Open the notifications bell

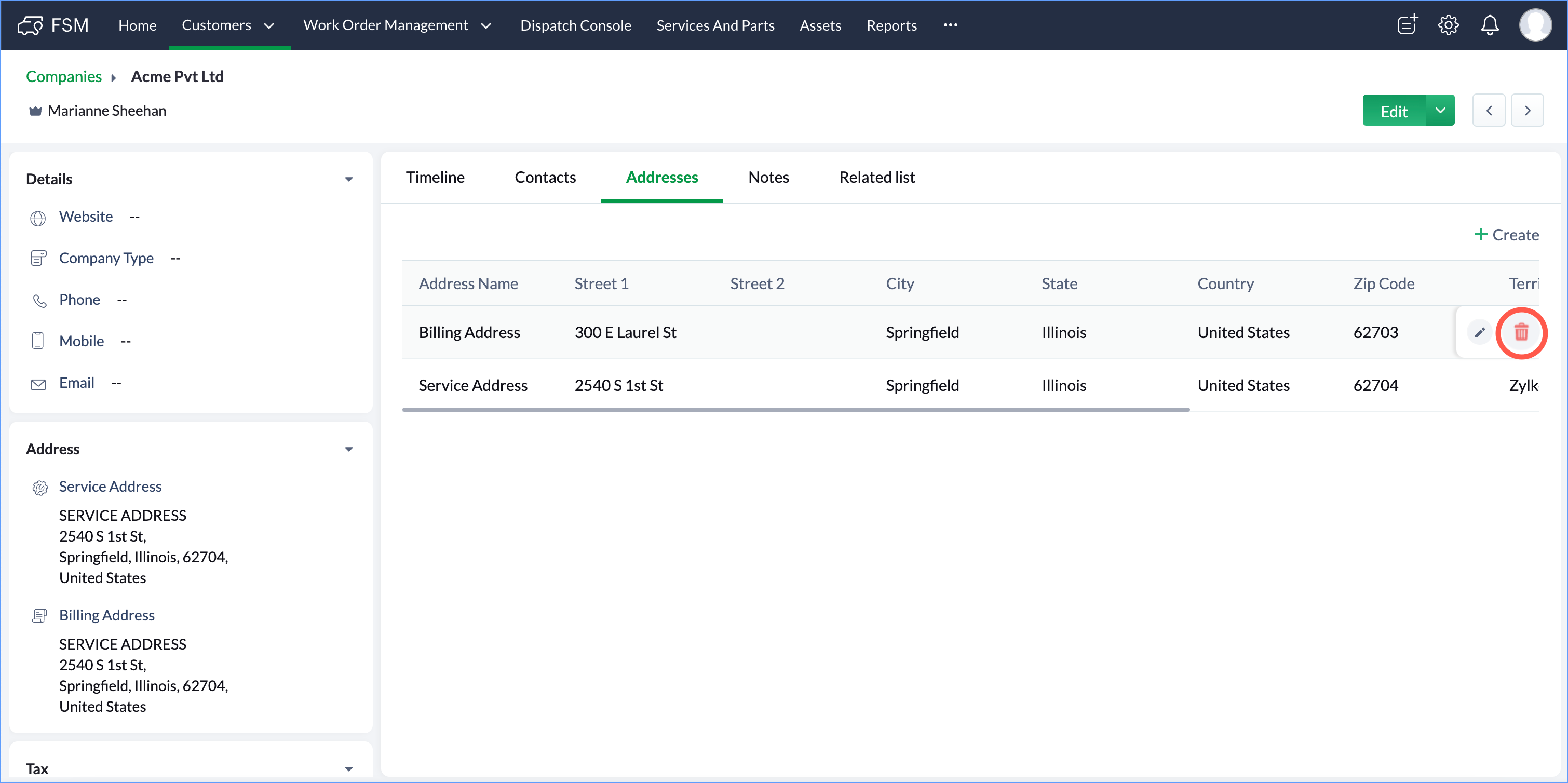pyautogui.click(x=1490, y=25)
